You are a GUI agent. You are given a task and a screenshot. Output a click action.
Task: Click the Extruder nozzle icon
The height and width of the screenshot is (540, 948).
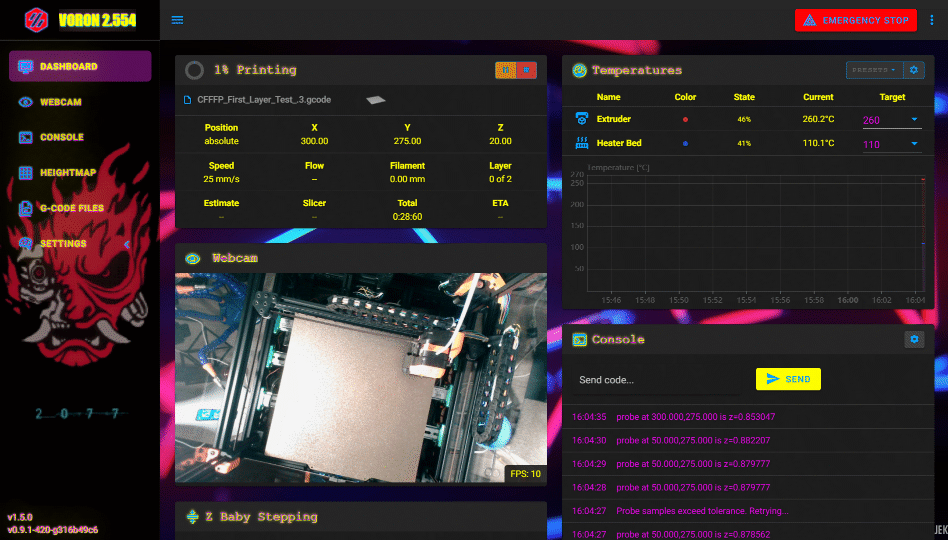pyautogui.click(x=581, y=119)
